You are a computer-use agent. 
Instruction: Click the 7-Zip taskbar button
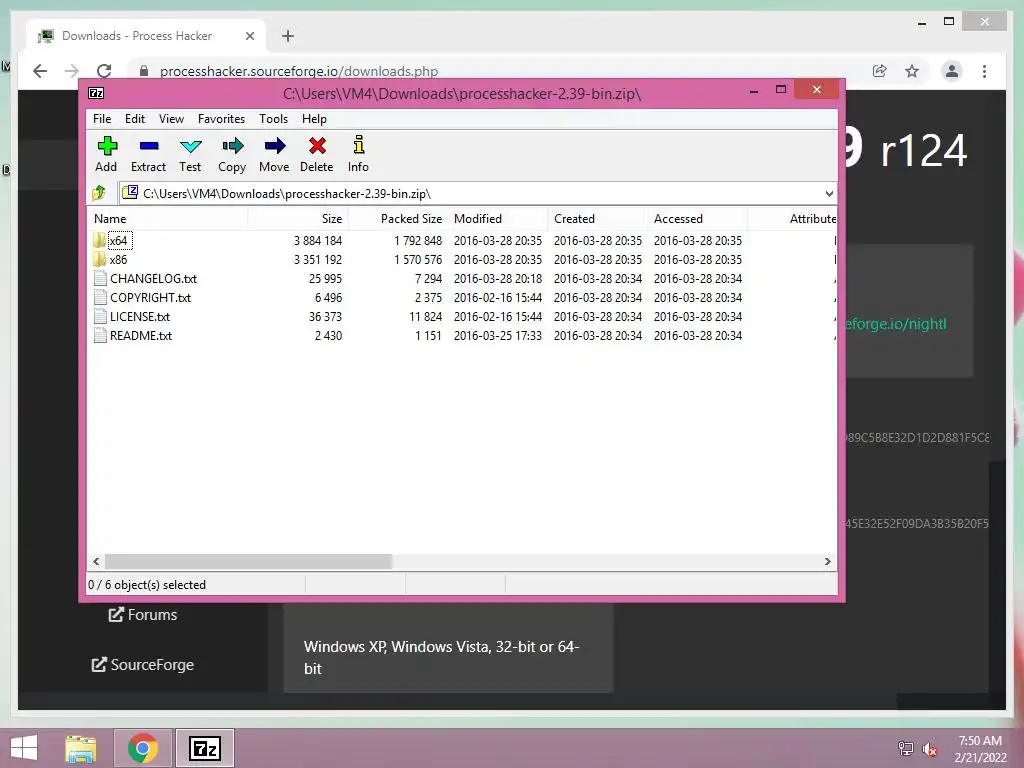pyautogui.click(x=204, y=748)
